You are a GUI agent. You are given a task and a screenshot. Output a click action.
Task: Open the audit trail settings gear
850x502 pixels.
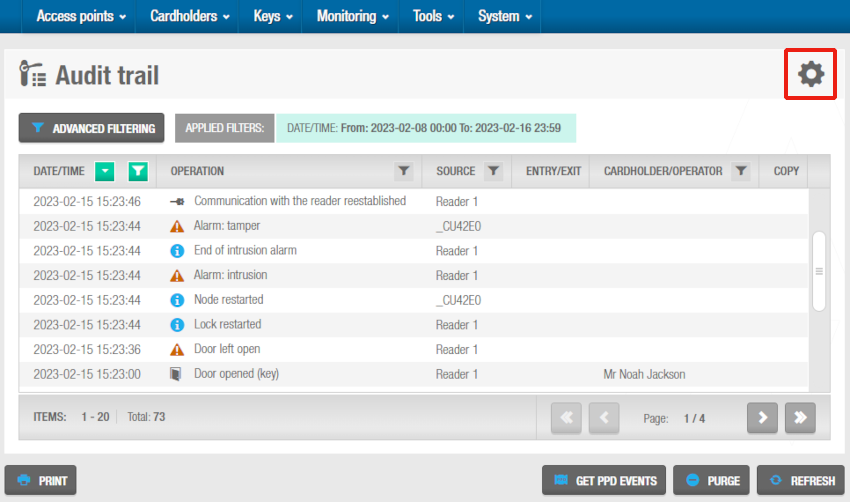(810, 74)
